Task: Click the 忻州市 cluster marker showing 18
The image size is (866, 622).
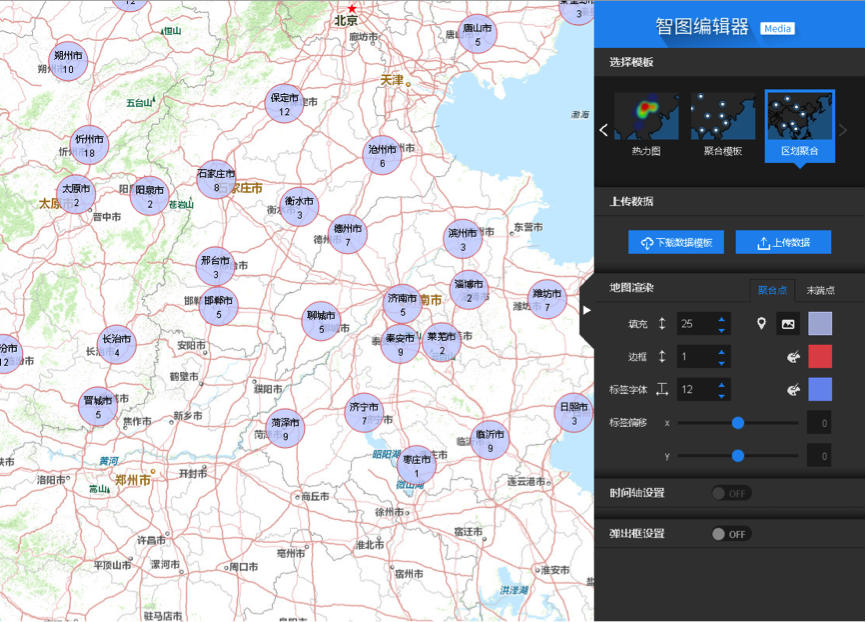Action: 89,145
